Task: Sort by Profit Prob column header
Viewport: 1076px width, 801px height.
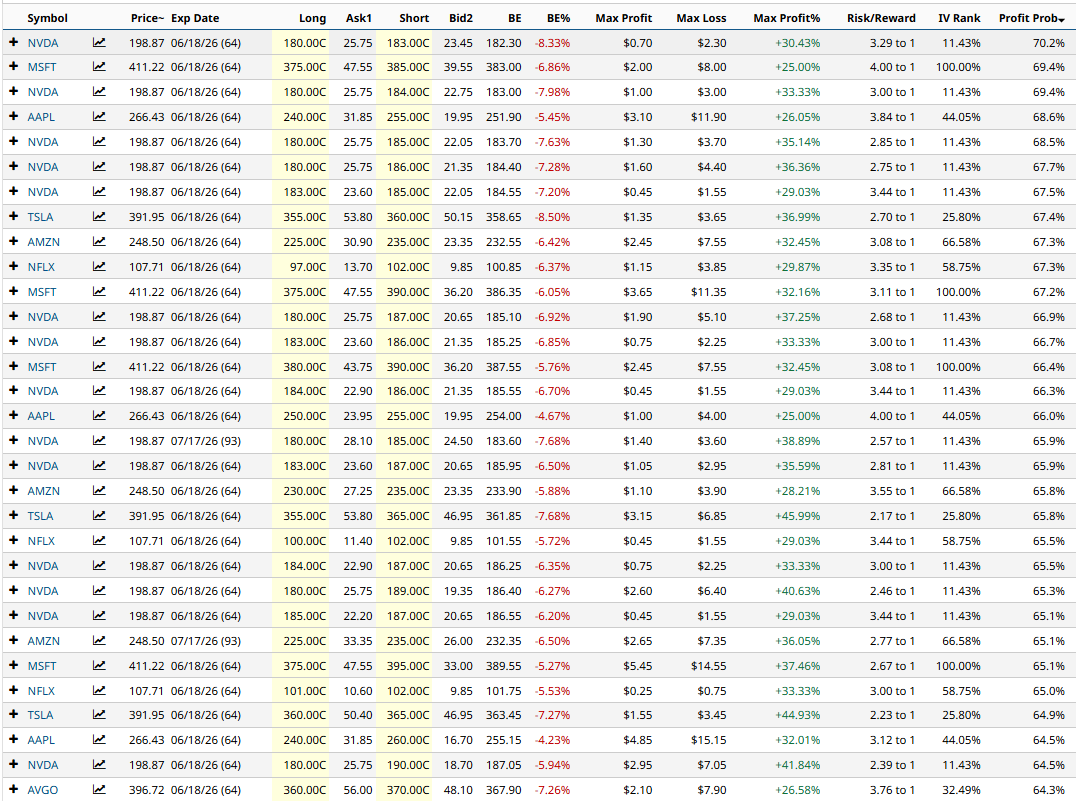Action: (x=1030, y=18)
